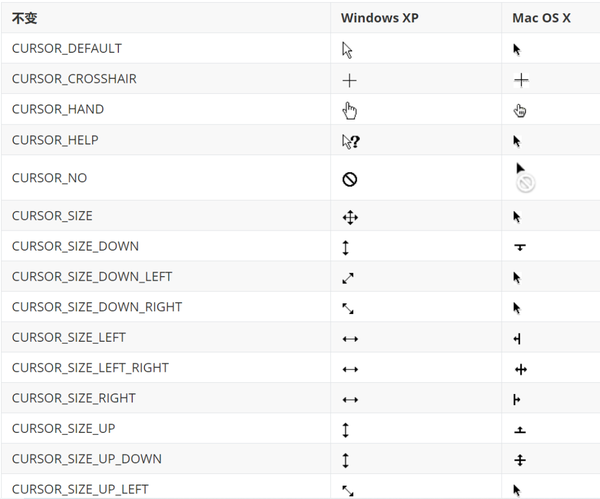Click the Mac OS X CURSOR_SIZE_RIGHT icon
The image size is (600, 499).
tap(517, 399)
